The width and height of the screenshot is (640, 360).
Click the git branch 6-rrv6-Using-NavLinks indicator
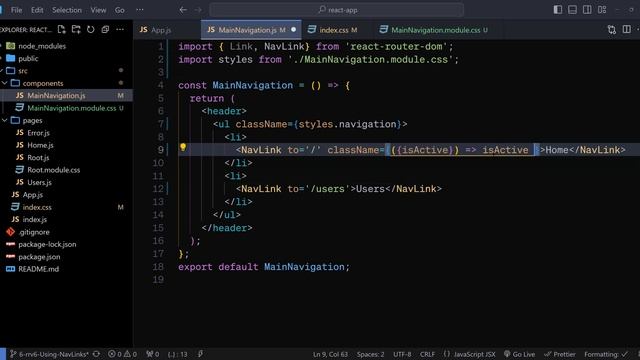point(49,354)
